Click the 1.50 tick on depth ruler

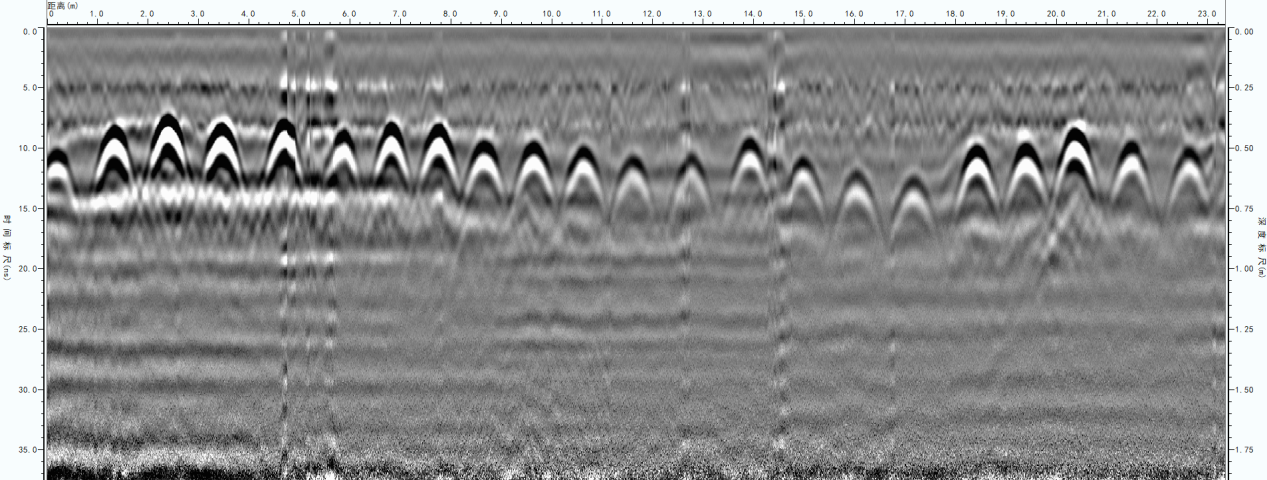coord(1244,390)
